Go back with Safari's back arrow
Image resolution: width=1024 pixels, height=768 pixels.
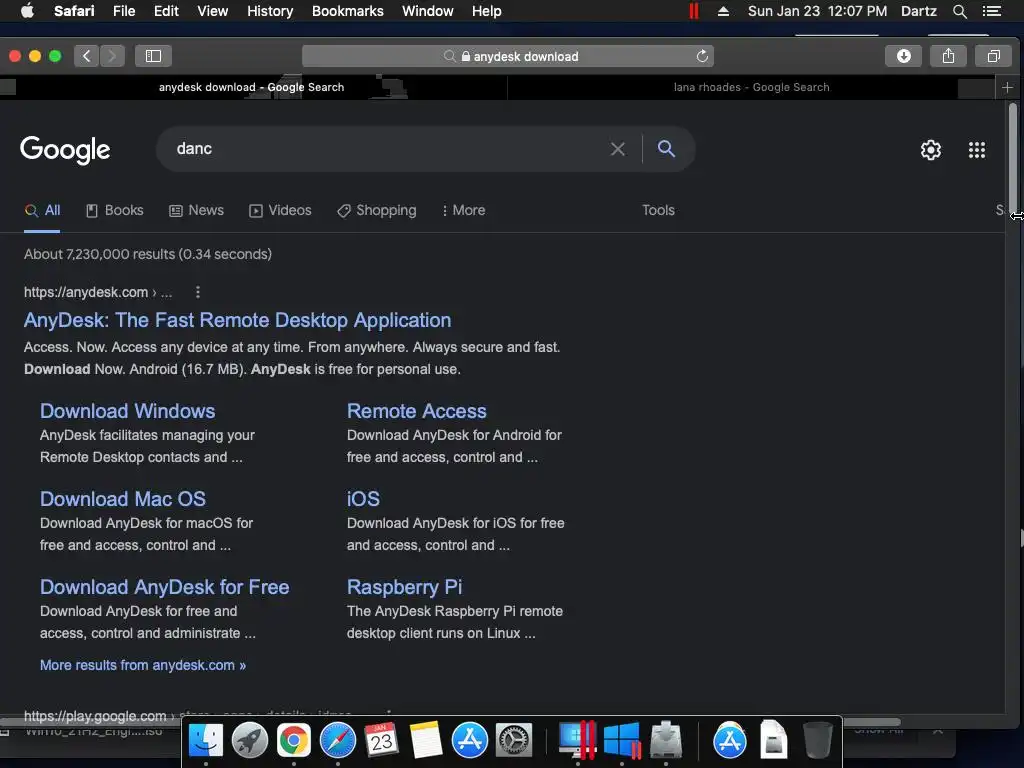coord(87,56)
